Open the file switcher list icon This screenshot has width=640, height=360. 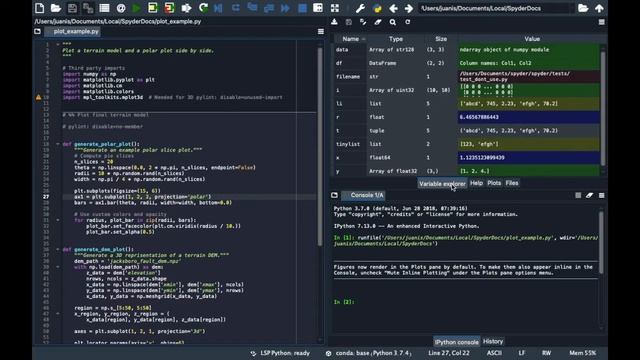[104, 8]
